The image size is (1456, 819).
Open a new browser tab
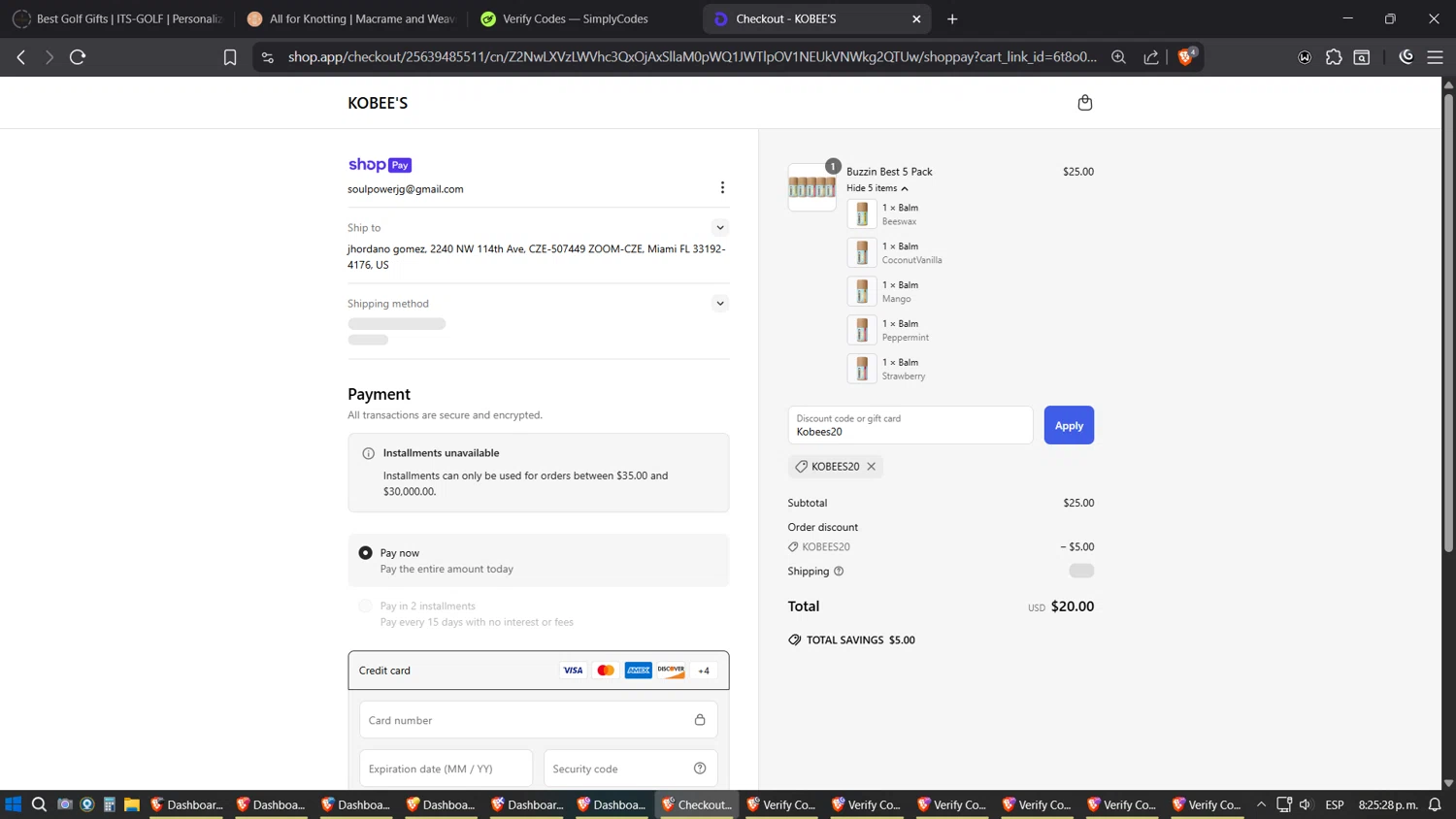click(x=952, y=18)
